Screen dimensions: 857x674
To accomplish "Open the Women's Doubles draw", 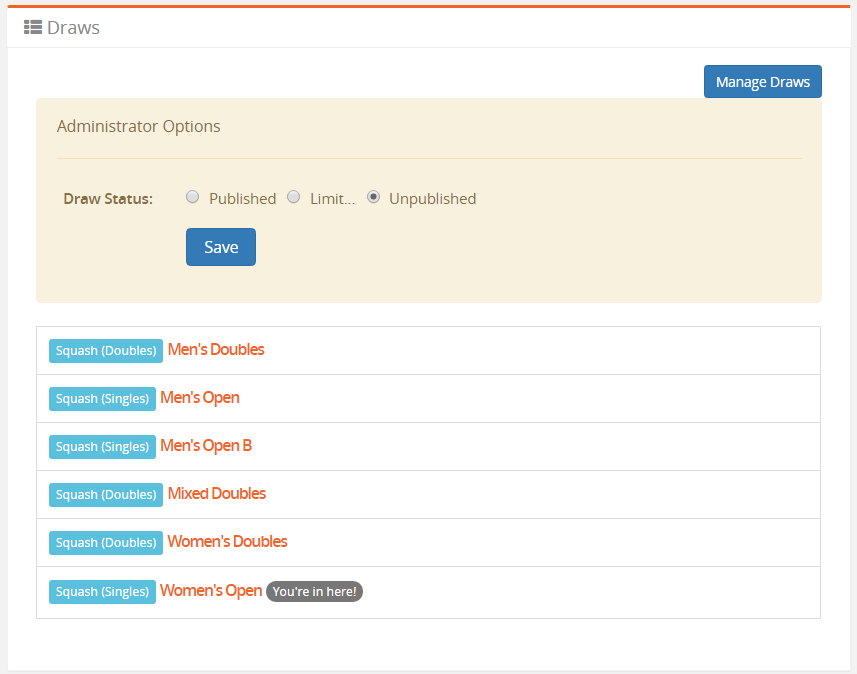I will (227, 541).
